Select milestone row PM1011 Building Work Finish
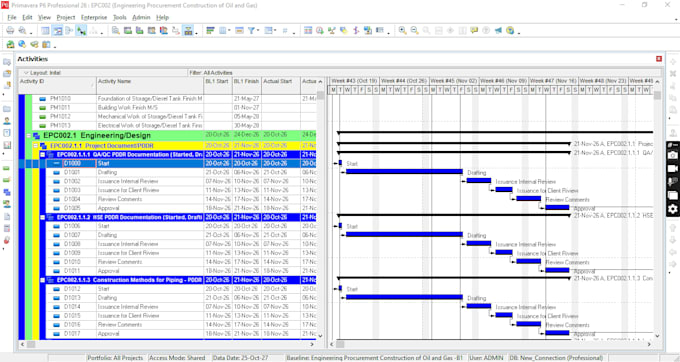The height and width of the screenshot is (362, 680). pyautogui.click(x=167, y=108)
